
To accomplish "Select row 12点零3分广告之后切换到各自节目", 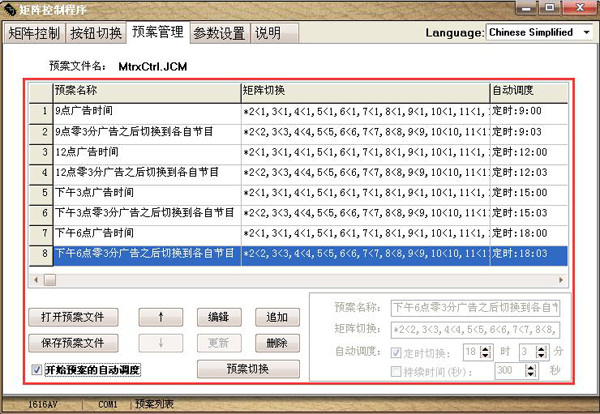I will tap(298, 173).
